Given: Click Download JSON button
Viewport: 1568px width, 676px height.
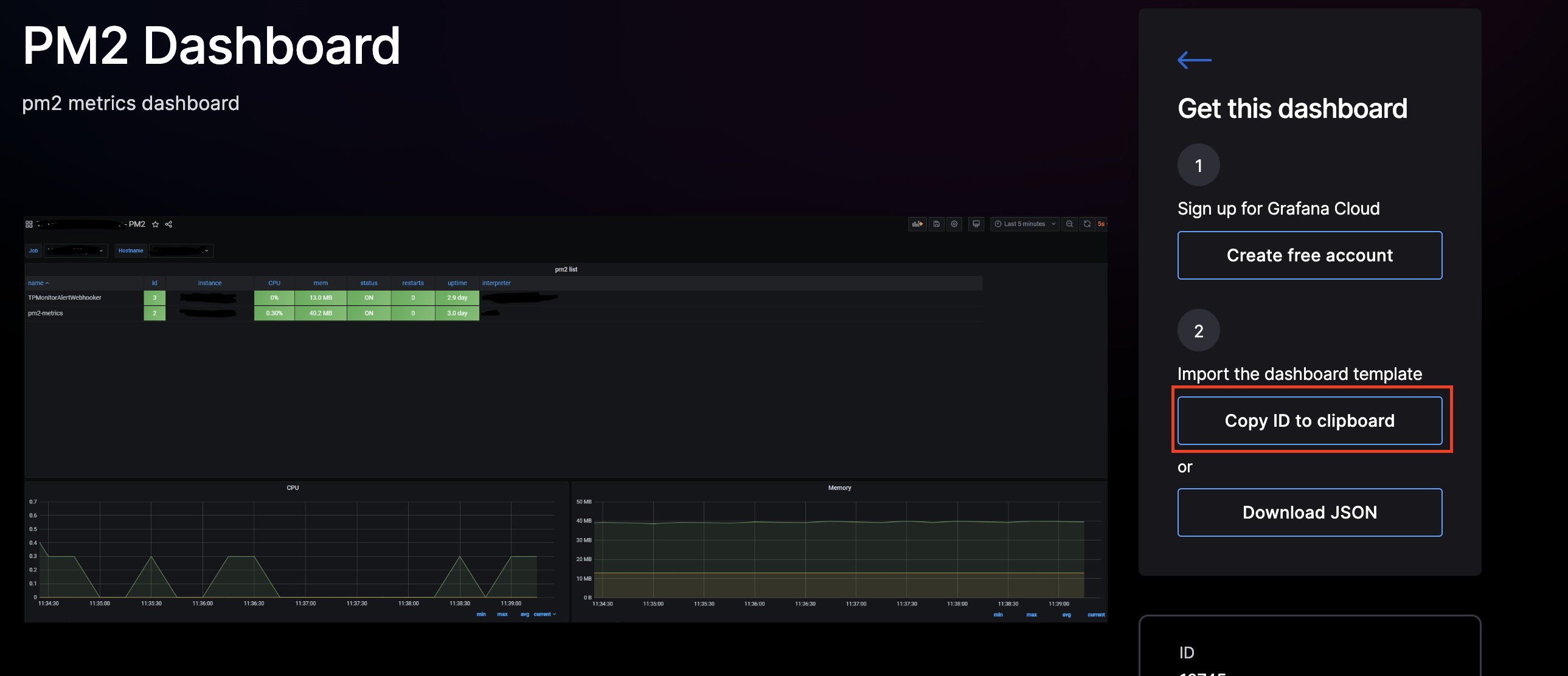Looking at the screenshot, I should coord(1310,512).
